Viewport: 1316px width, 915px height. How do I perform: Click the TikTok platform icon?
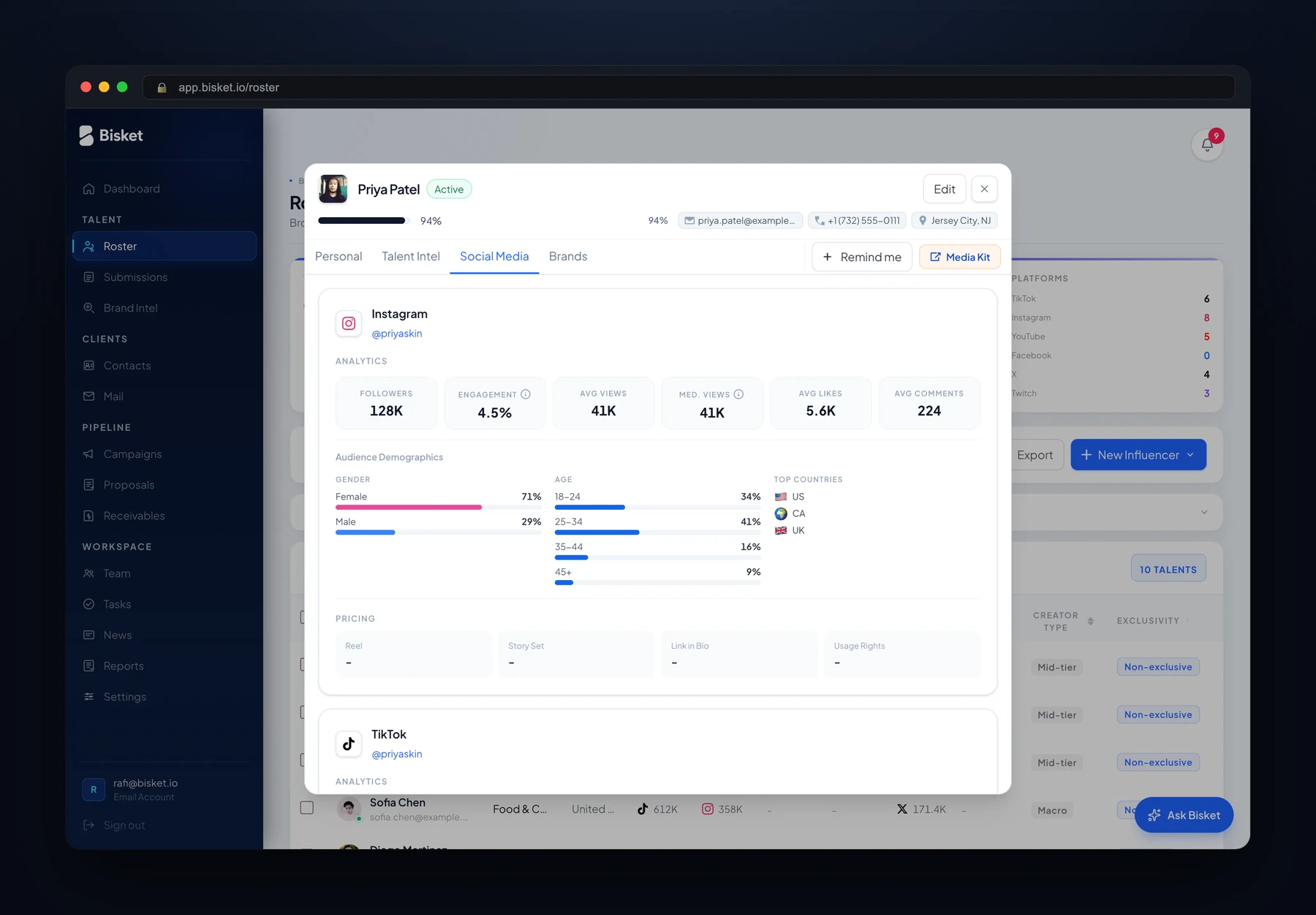(x=349, y=744)
